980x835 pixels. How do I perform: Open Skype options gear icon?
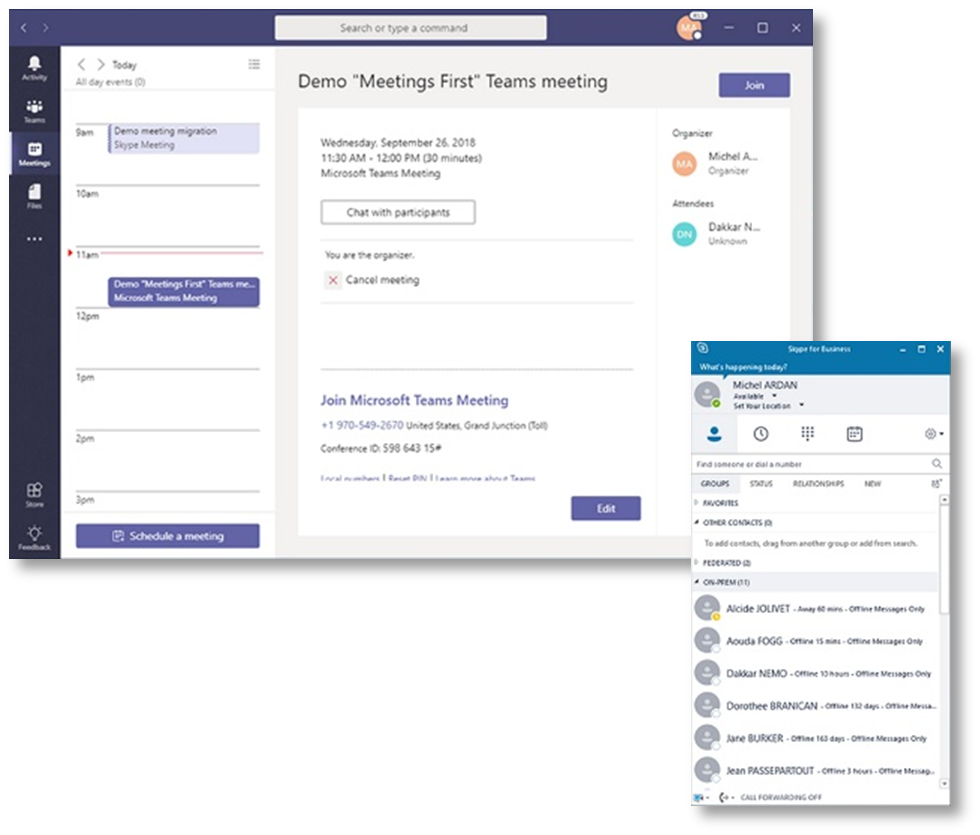pyautogui.click(x=930, y=434)
